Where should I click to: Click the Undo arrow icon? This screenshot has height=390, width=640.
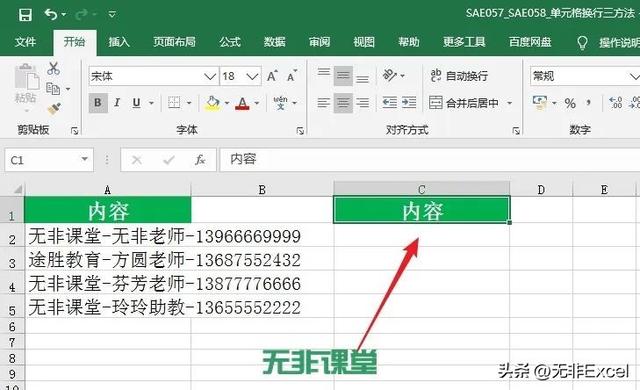[x=51, y=15]
